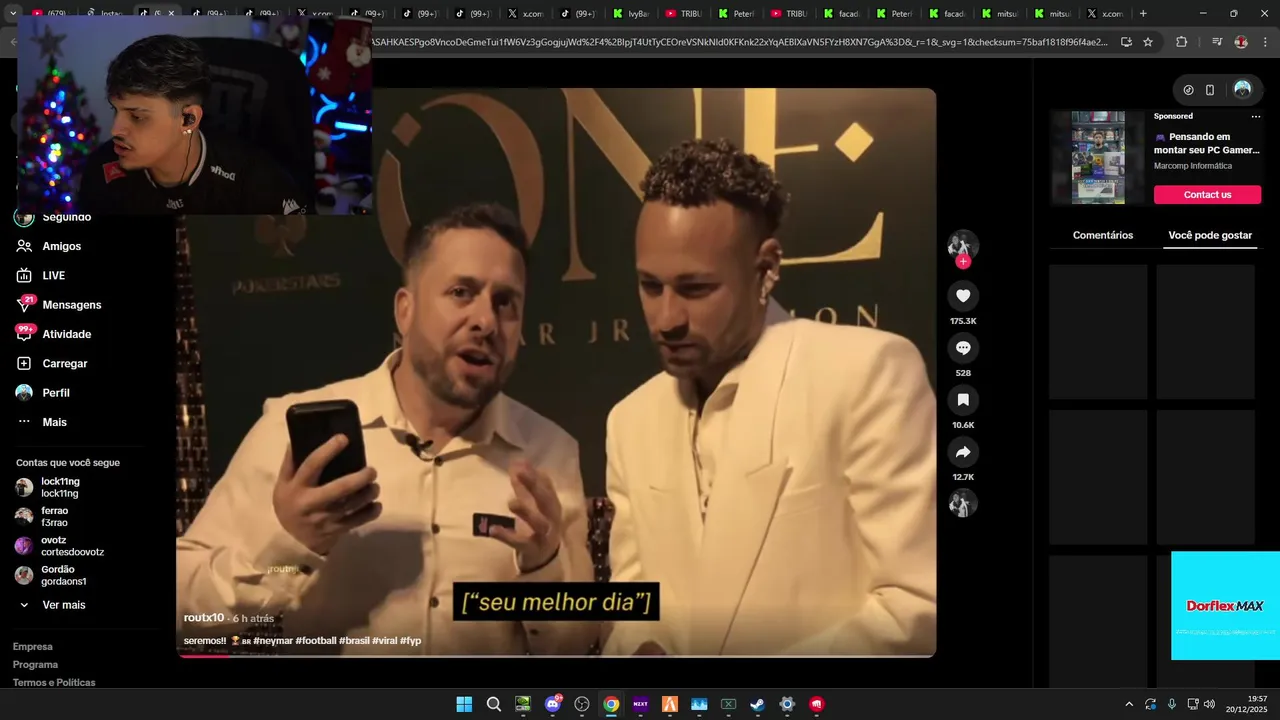The image size is (1280, 720).
Task: Open Perfil in the sidebar
Action: [x=56, y=393]
